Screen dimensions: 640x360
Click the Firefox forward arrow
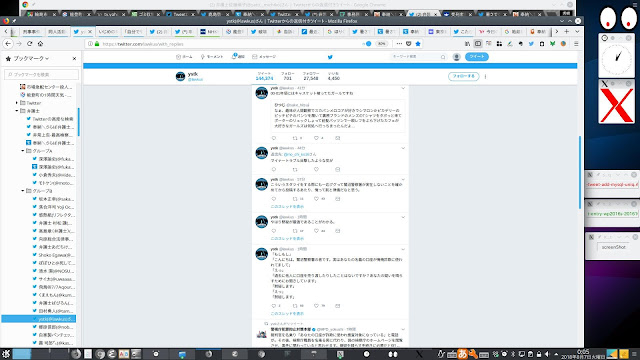coord(19,44)
